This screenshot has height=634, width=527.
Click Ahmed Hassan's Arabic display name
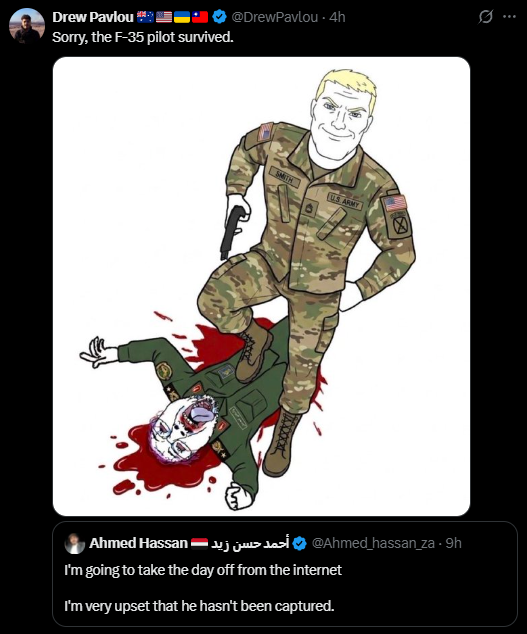(x=250, y=543)
